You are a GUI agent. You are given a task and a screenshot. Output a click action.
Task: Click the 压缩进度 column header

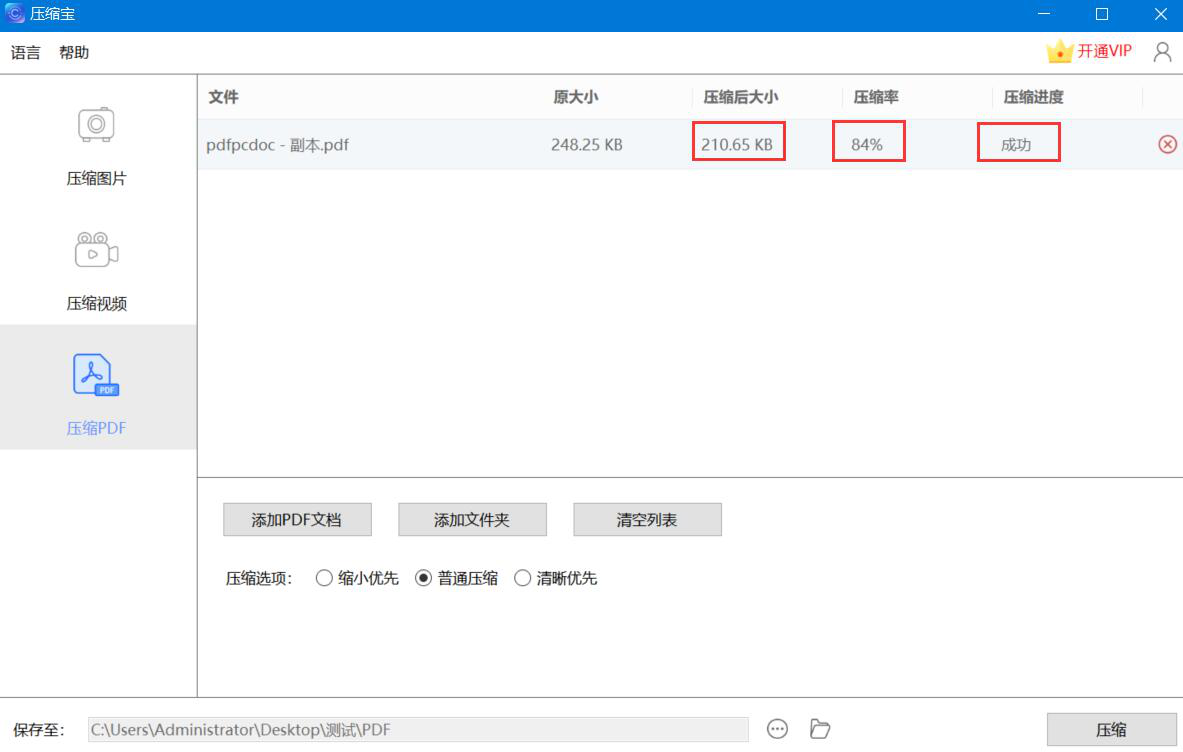(1034, 97)
